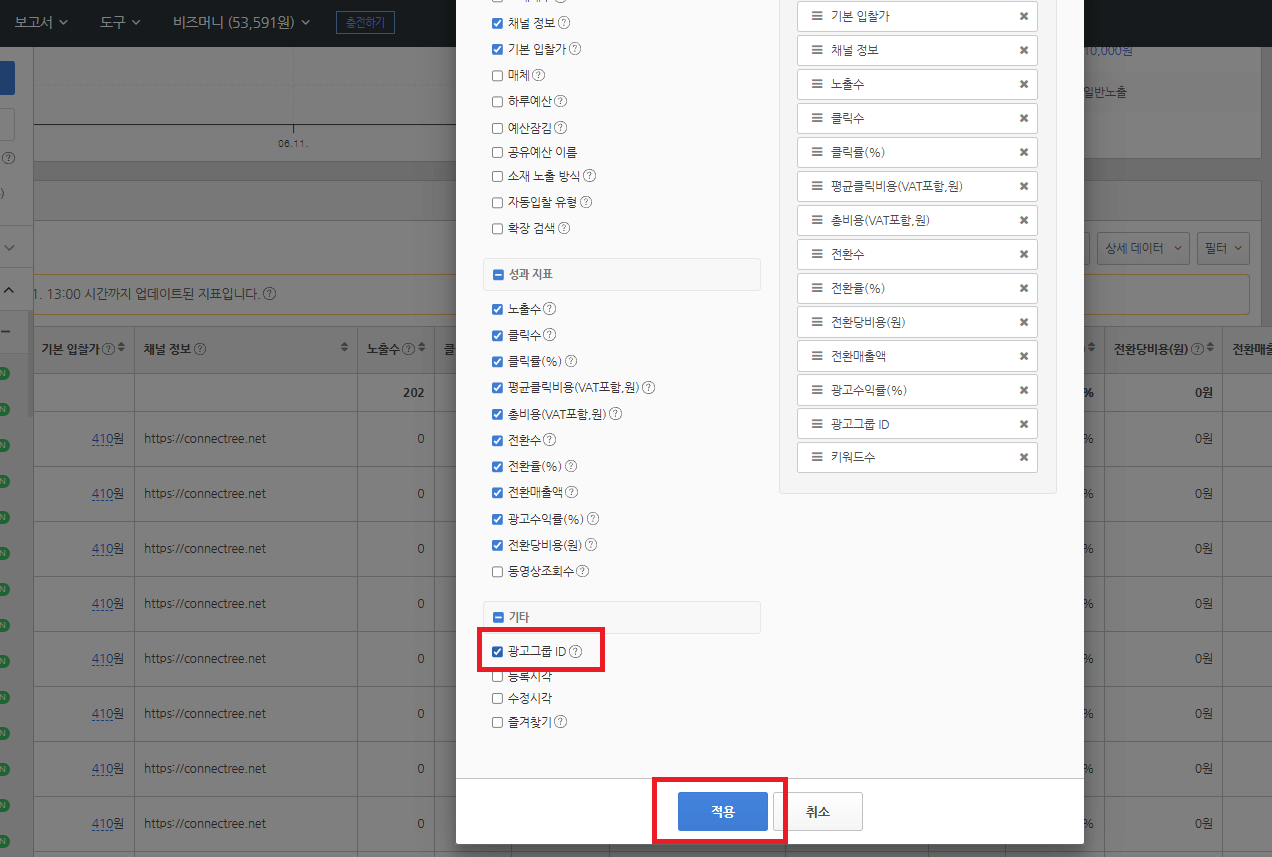Remove the 노출수 column using its X icon
The image size is (1272, 857).
(1024, 84)
